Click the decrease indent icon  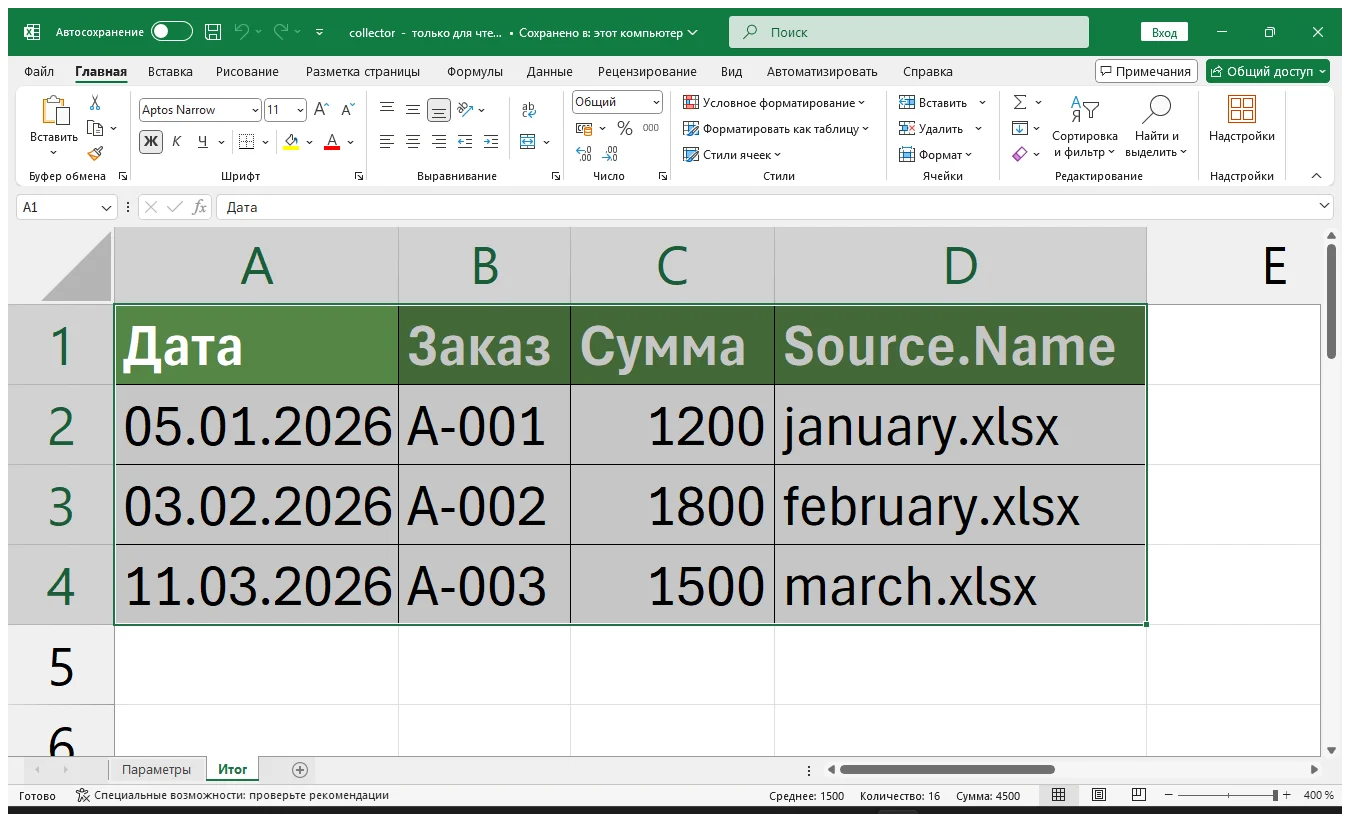pos(464,142)
